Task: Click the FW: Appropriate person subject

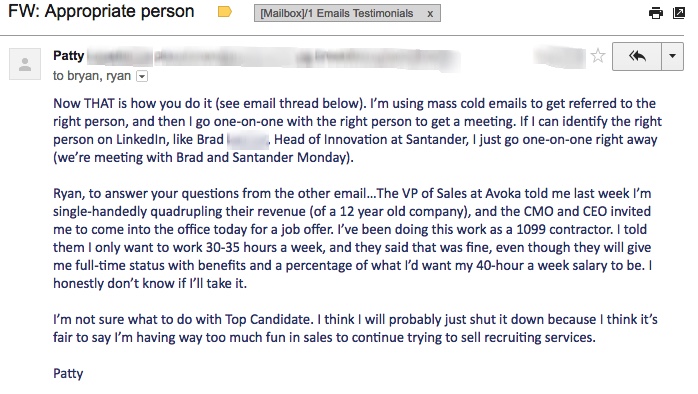Action: click(x=101, y=12)
